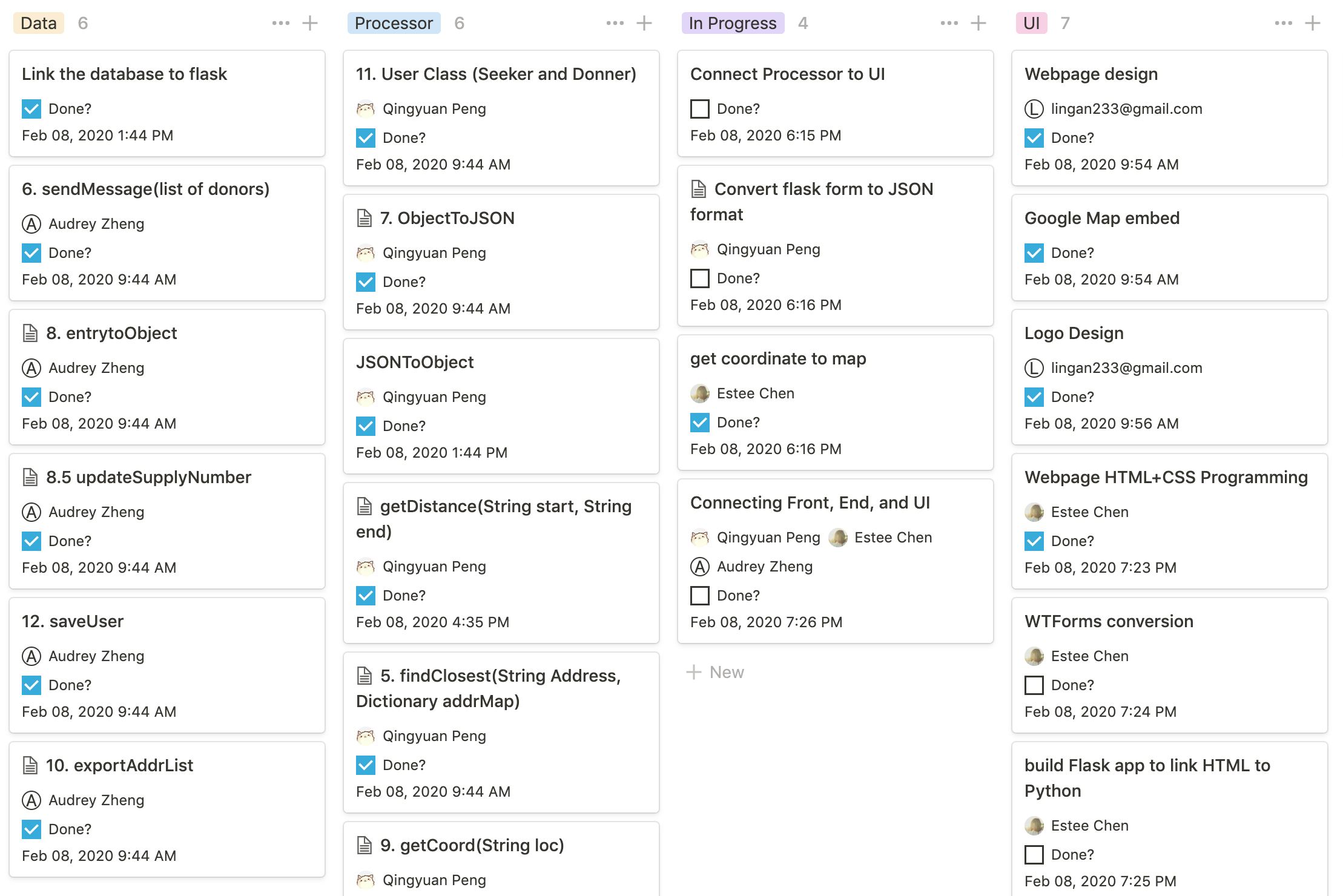Click page icon on 7. ObjectToJSON card
This screenshot has width=1343, height=896.
[365, 218]
